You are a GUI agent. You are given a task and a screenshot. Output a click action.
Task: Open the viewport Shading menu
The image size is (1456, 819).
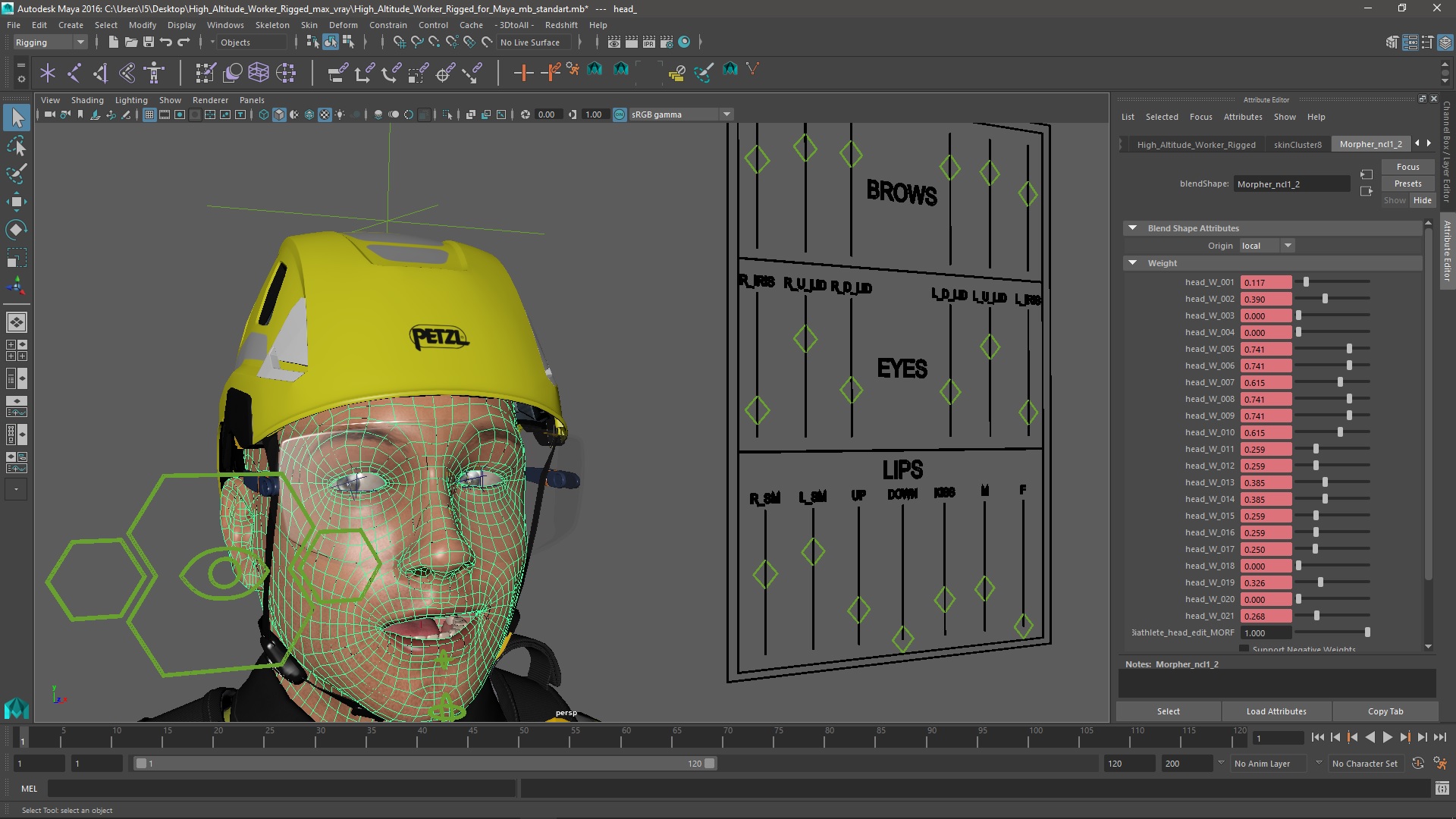pos(87,100)
